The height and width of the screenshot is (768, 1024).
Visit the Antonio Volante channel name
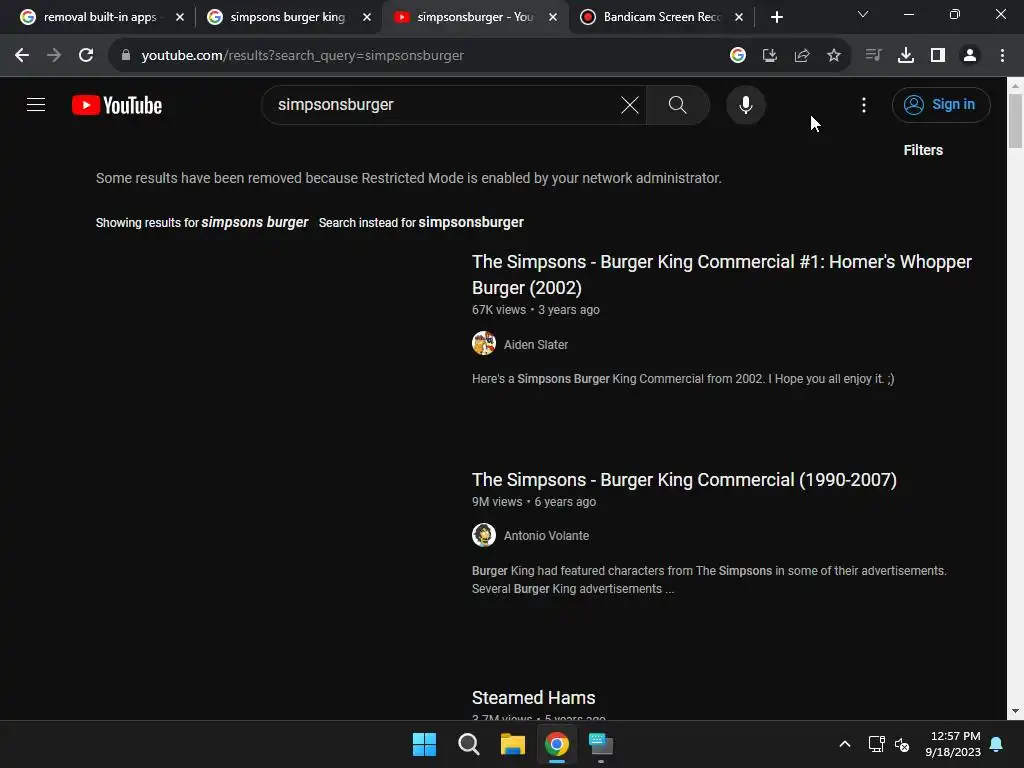(x=546, y=536)
